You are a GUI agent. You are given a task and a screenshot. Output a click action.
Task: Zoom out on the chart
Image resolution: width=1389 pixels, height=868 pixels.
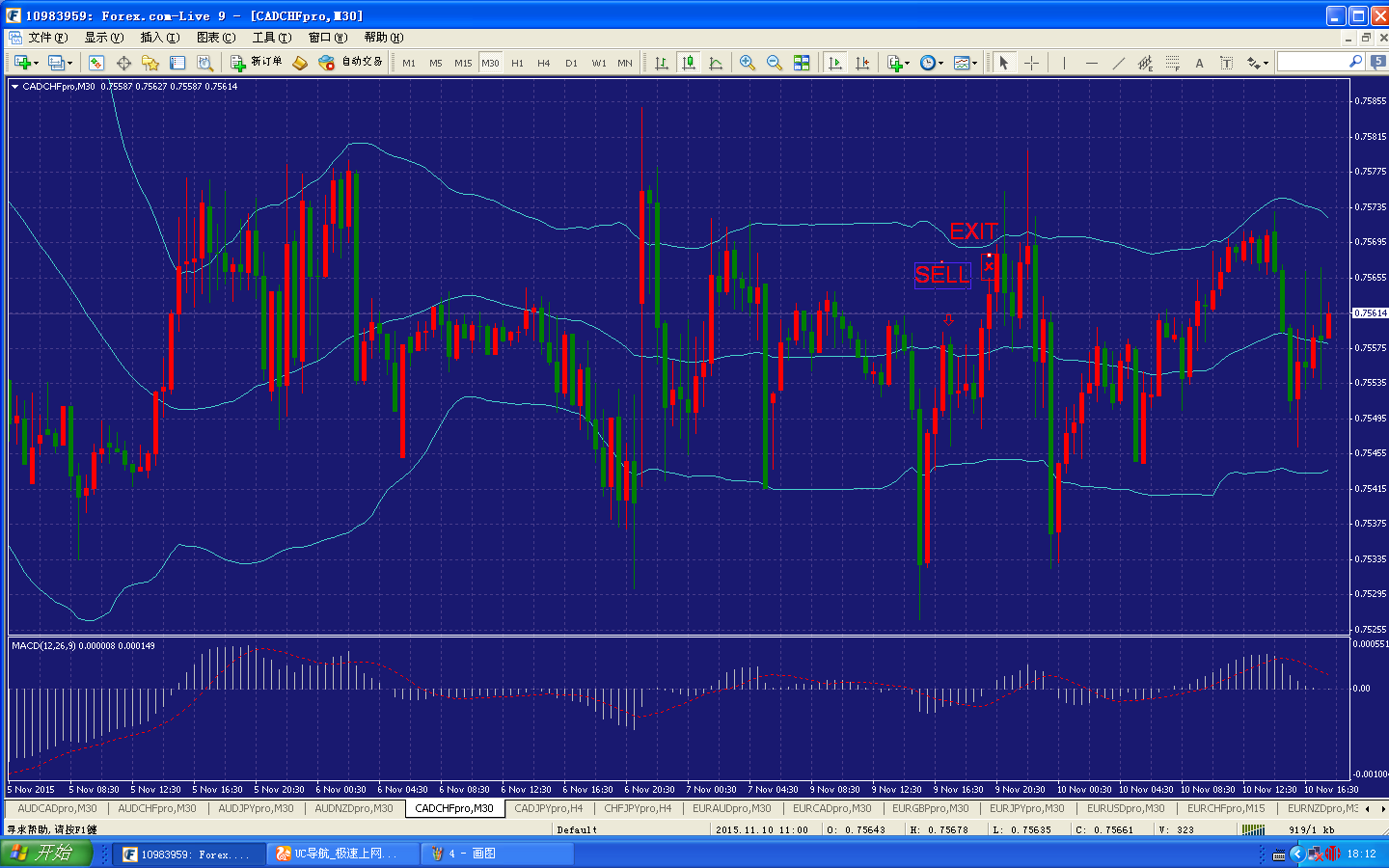tap(774, 63)
